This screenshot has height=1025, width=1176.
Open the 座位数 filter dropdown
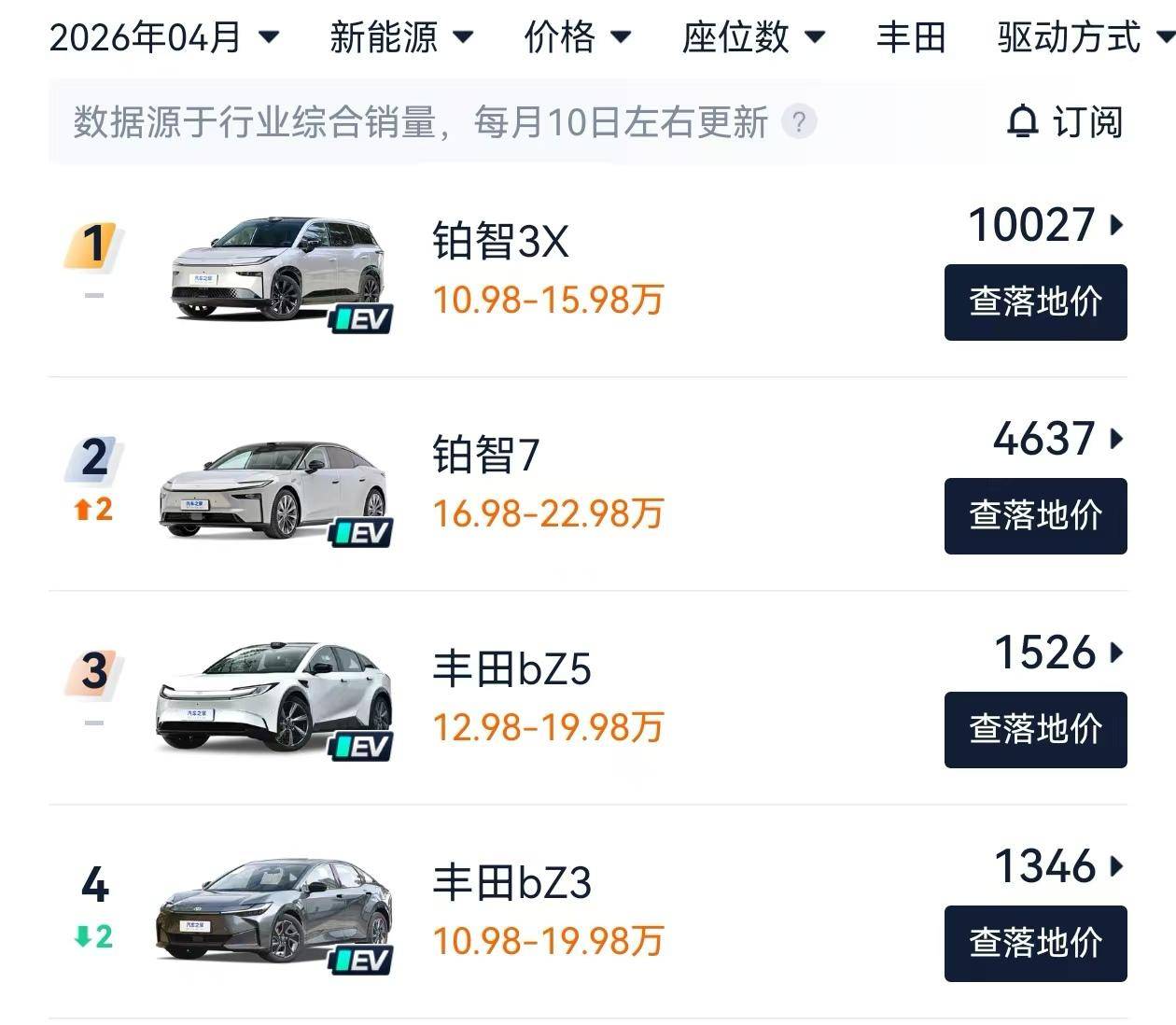[754, 37]
